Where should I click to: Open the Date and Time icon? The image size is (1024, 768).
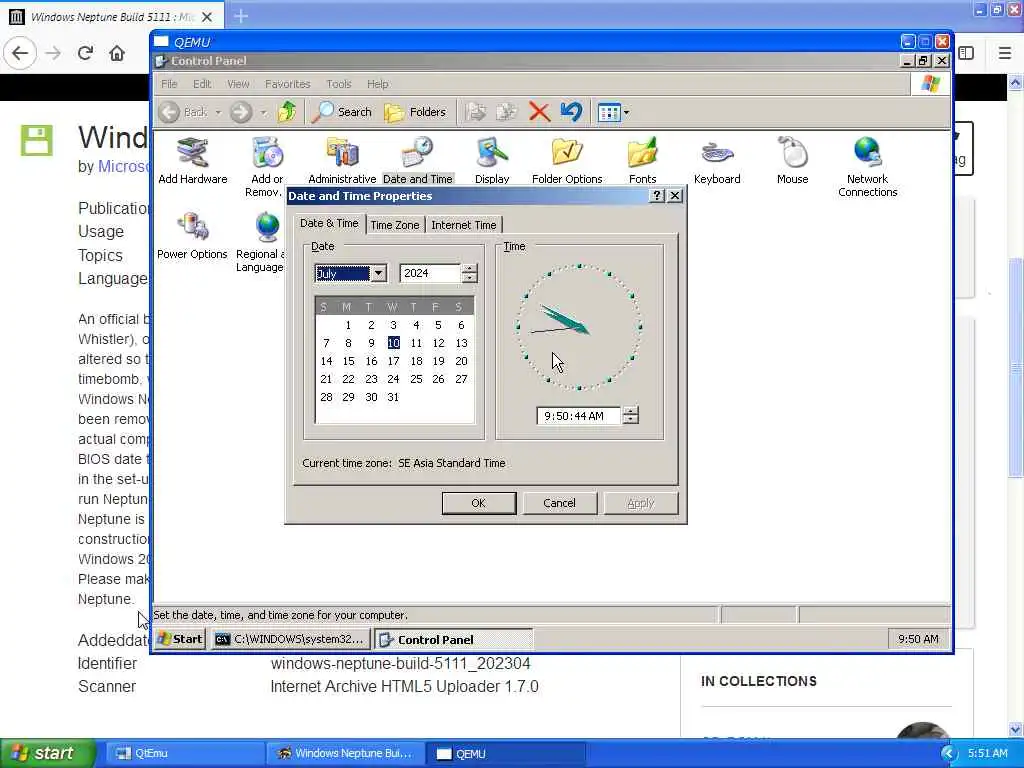pos(417,161)
